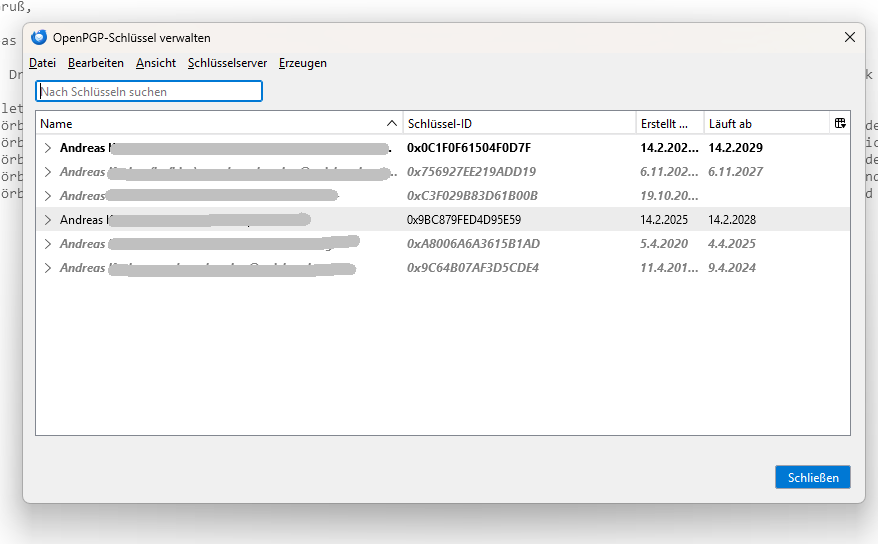Click the Schließen button
Viewport: 878px width, 544px height.
(x=812, y=477)
